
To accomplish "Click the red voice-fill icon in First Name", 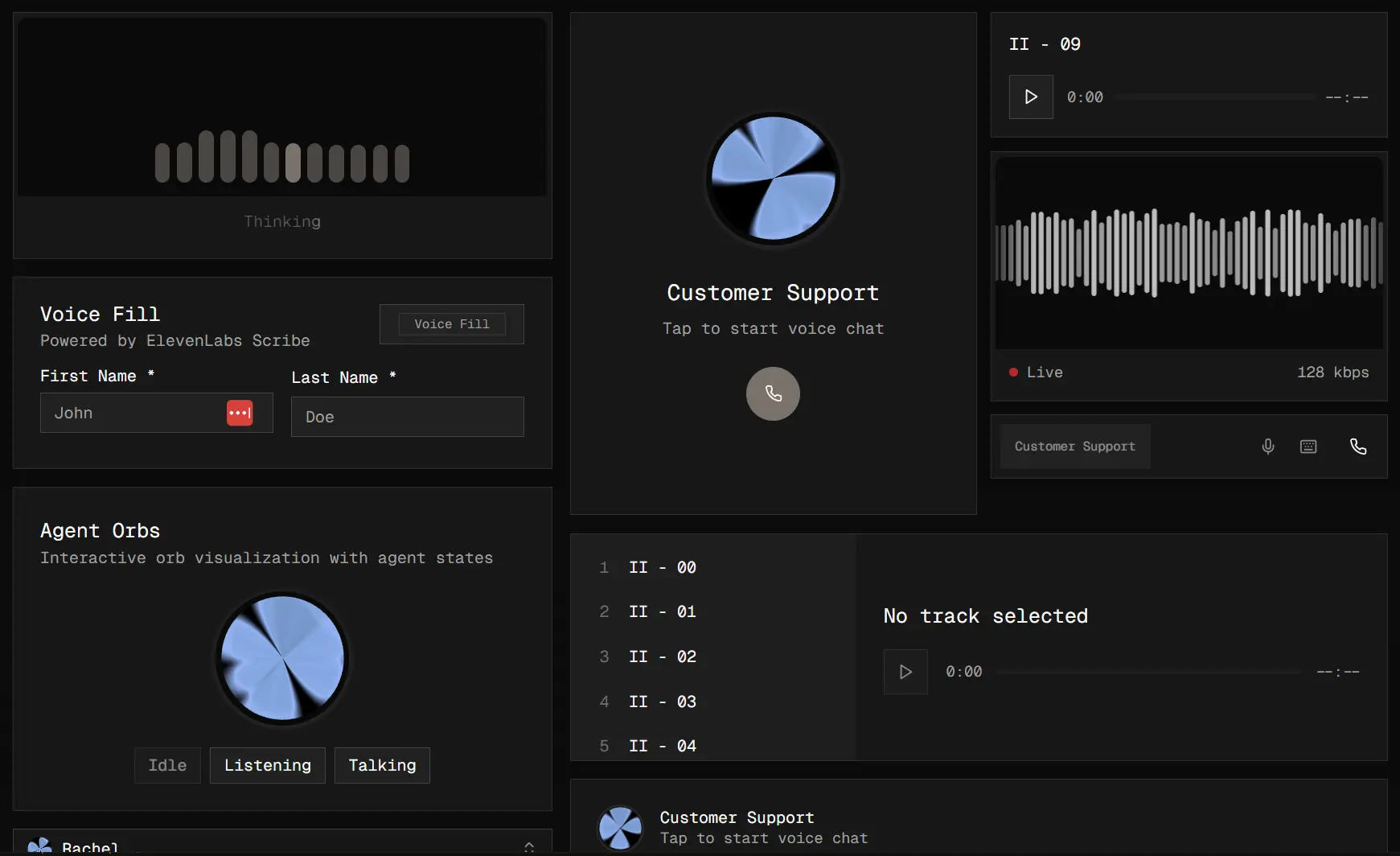I will click(240, 413).
